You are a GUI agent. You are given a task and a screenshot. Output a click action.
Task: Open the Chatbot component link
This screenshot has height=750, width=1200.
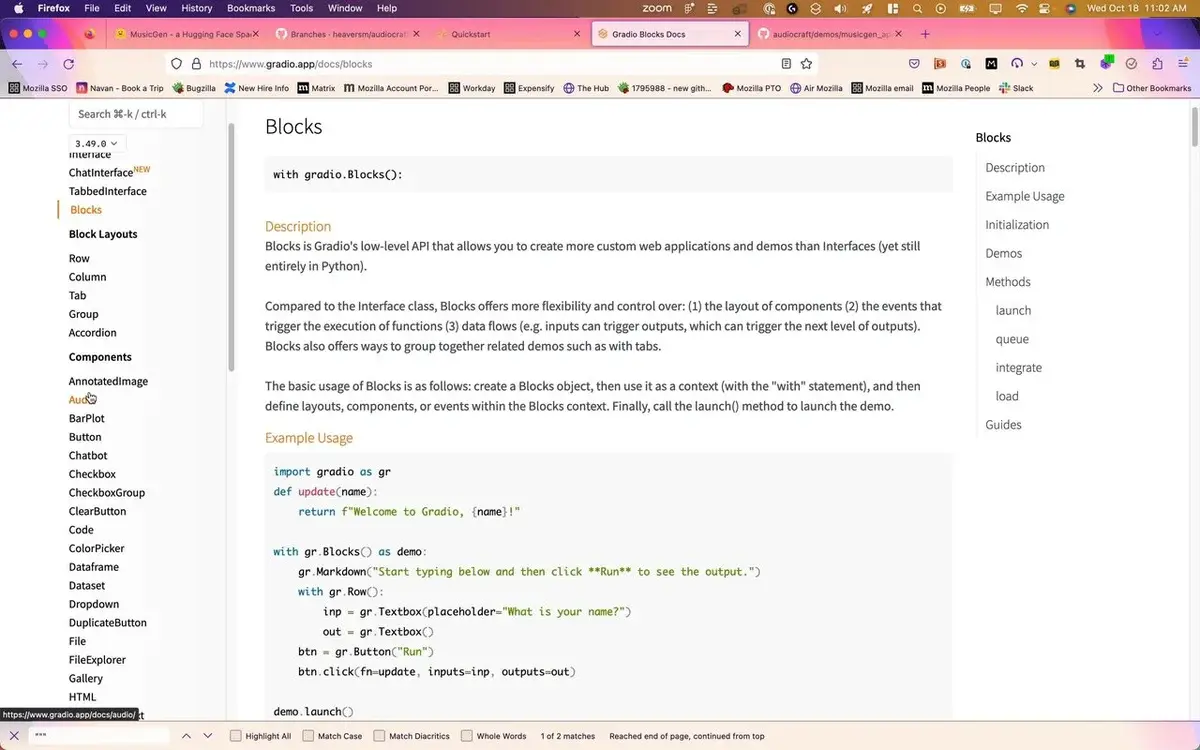pos(88,456)
